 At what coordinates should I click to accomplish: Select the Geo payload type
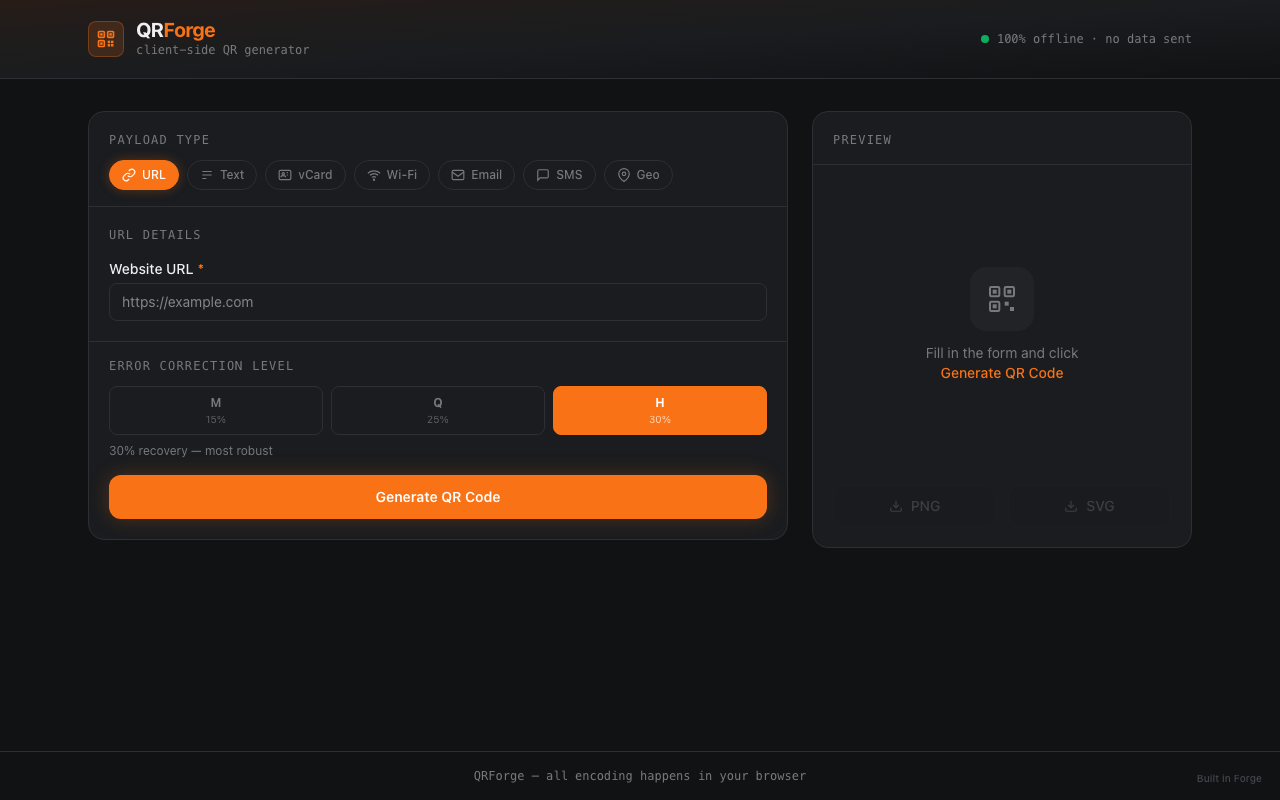[638, 175]
